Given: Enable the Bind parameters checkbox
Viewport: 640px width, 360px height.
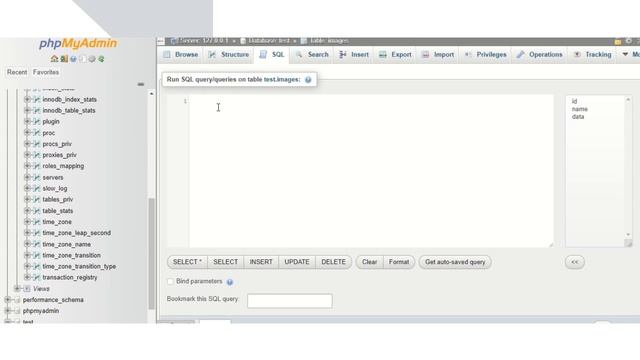Looking at the screenshot, I should (171, 282).
